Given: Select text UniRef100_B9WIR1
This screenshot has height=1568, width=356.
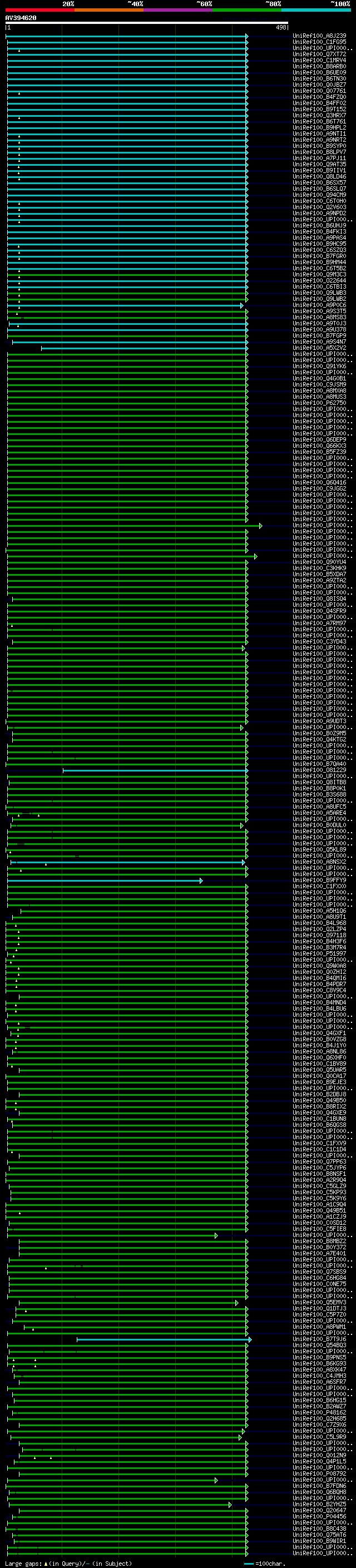Looking at the screenshot, I should pyautogui.click(x=319, y=1541).
